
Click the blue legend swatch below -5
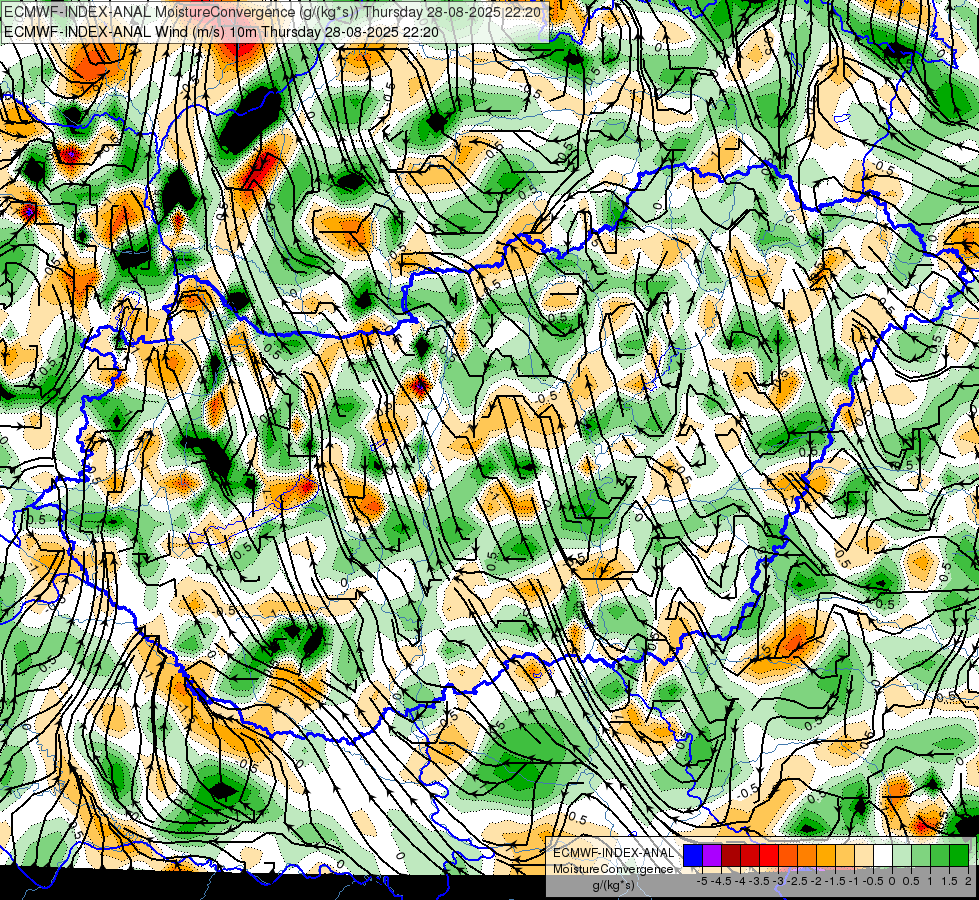[x=693, y=856]
